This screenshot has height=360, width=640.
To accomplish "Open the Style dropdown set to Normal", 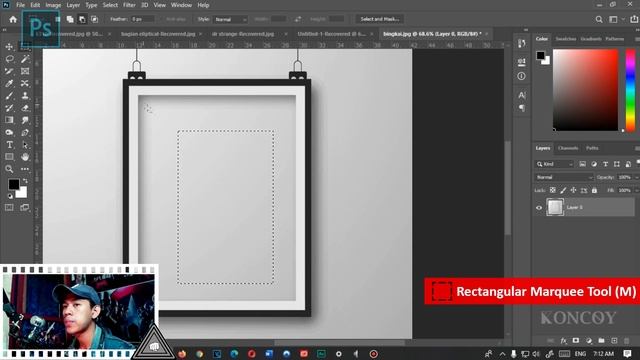I will [230, 19].
